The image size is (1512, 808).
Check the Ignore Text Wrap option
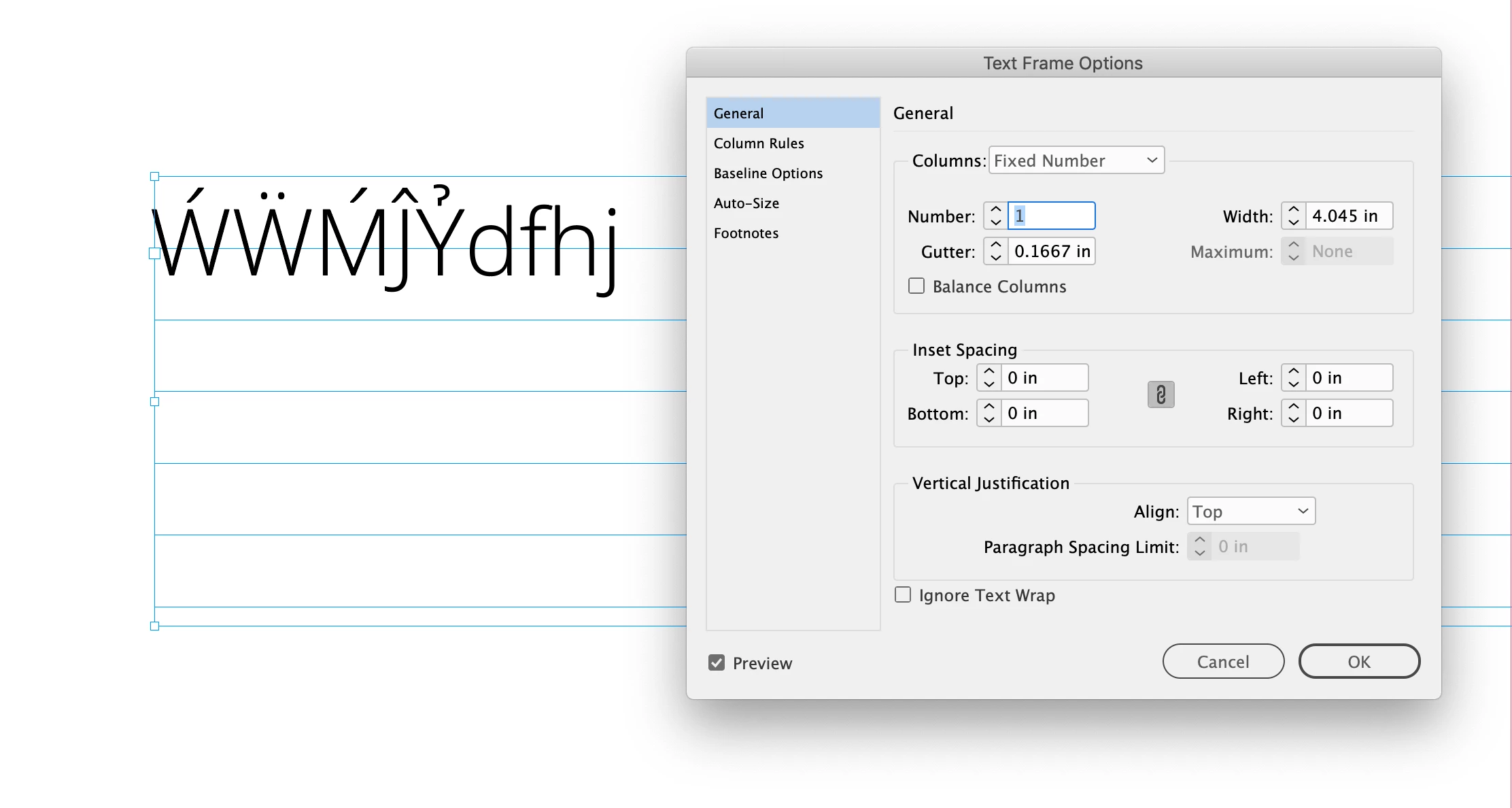(903, 595)
